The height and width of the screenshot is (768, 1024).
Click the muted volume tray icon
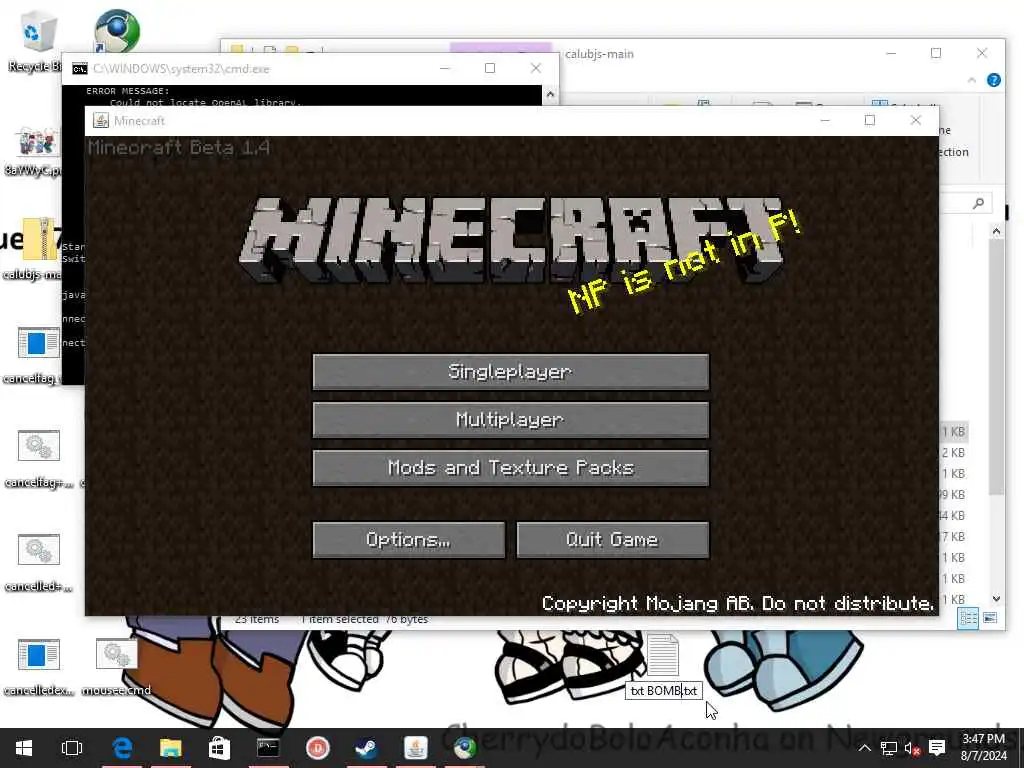[912, 748]
